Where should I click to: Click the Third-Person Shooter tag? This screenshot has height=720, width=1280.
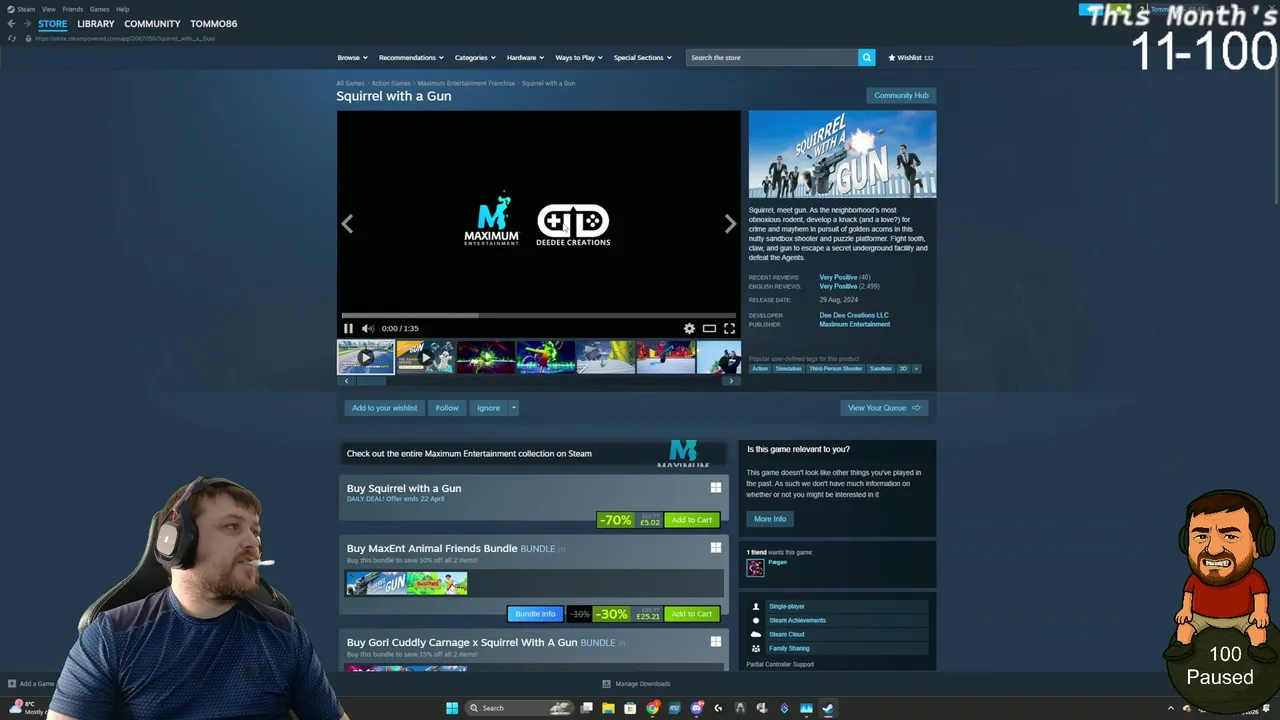[x=835, y=369]
